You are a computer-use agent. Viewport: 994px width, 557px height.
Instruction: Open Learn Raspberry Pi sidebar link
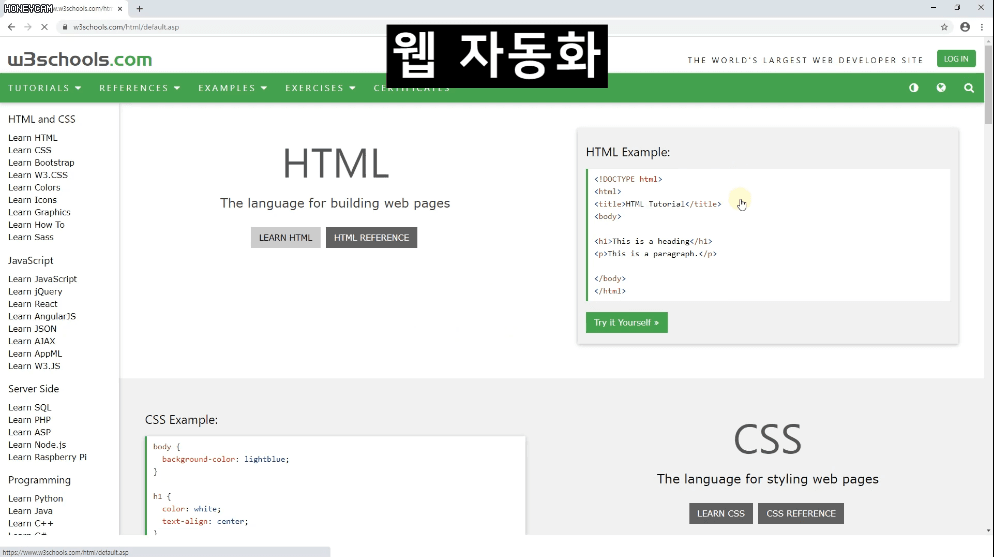(x=48, y=457)
